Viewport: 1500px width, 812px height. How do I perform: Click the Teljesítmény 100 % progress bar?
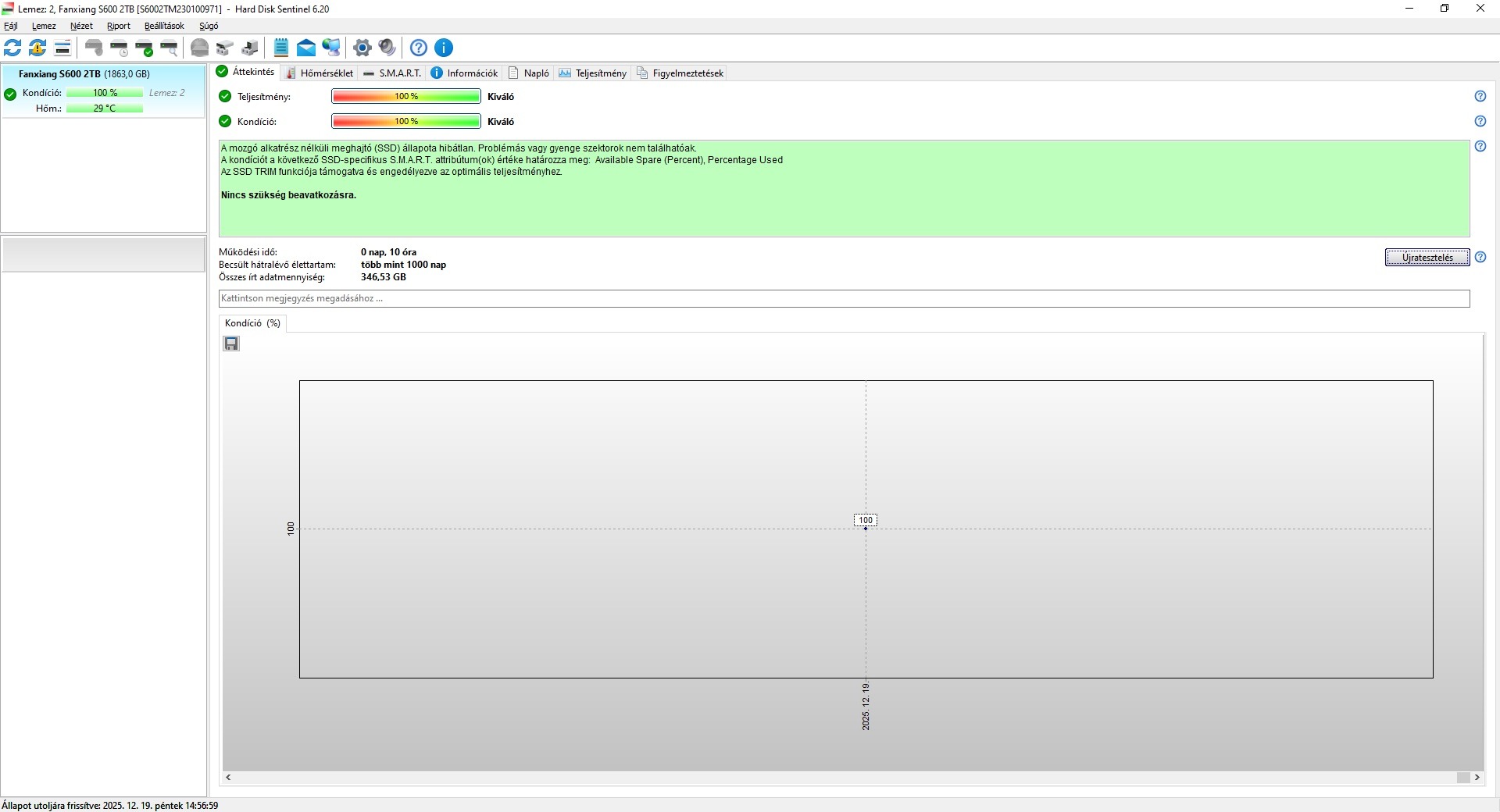406,96
